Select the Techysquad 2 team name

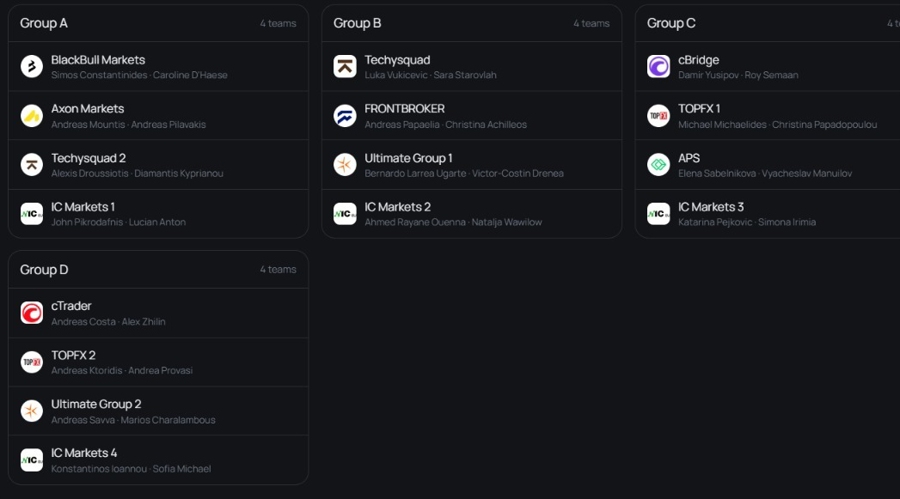click(x=88, y=158)
